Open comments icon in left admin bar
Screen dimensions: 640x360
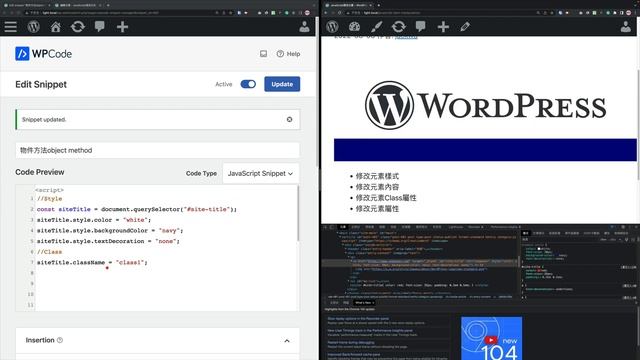(x=99, y=27)
